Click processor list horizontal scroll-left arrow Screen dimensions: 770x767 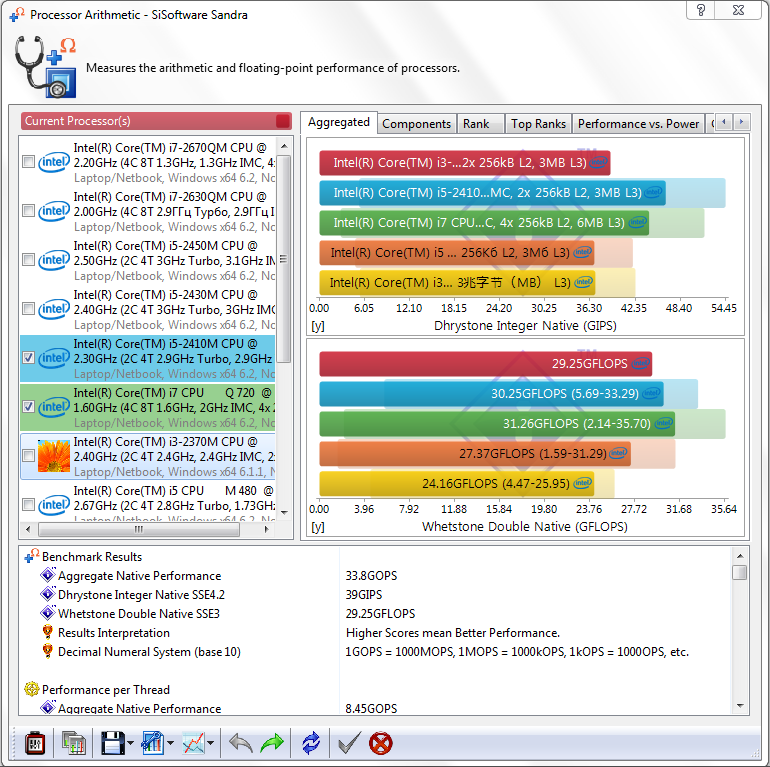tap(28, 529)
